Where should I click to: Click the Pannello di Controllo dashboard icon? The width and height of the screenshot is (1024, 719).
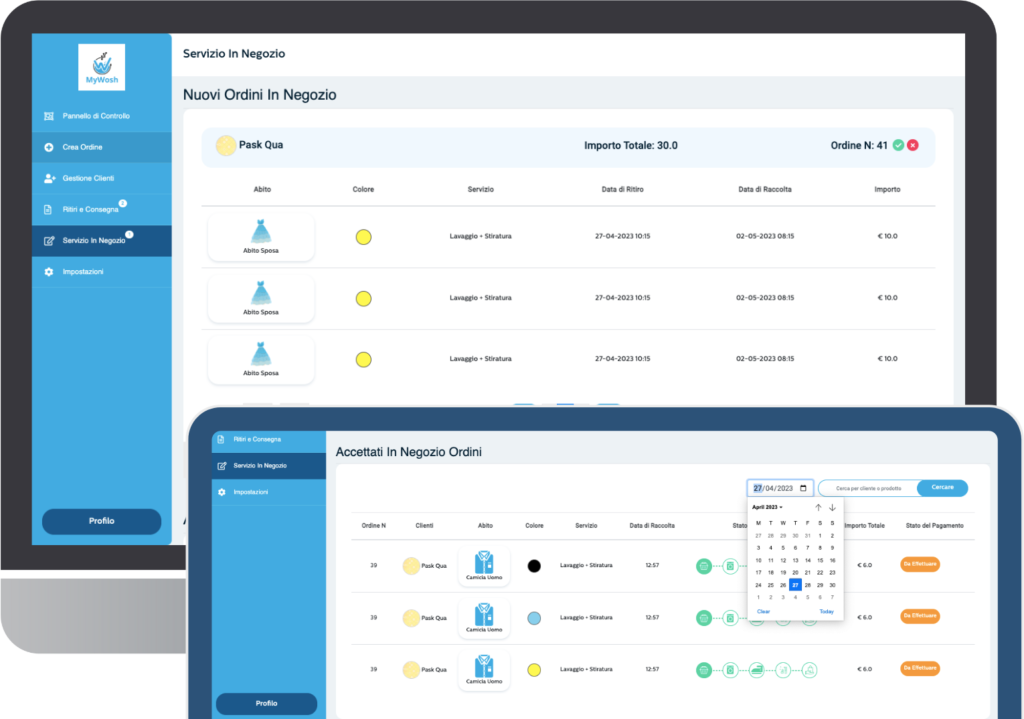click(x=49, y=116)
